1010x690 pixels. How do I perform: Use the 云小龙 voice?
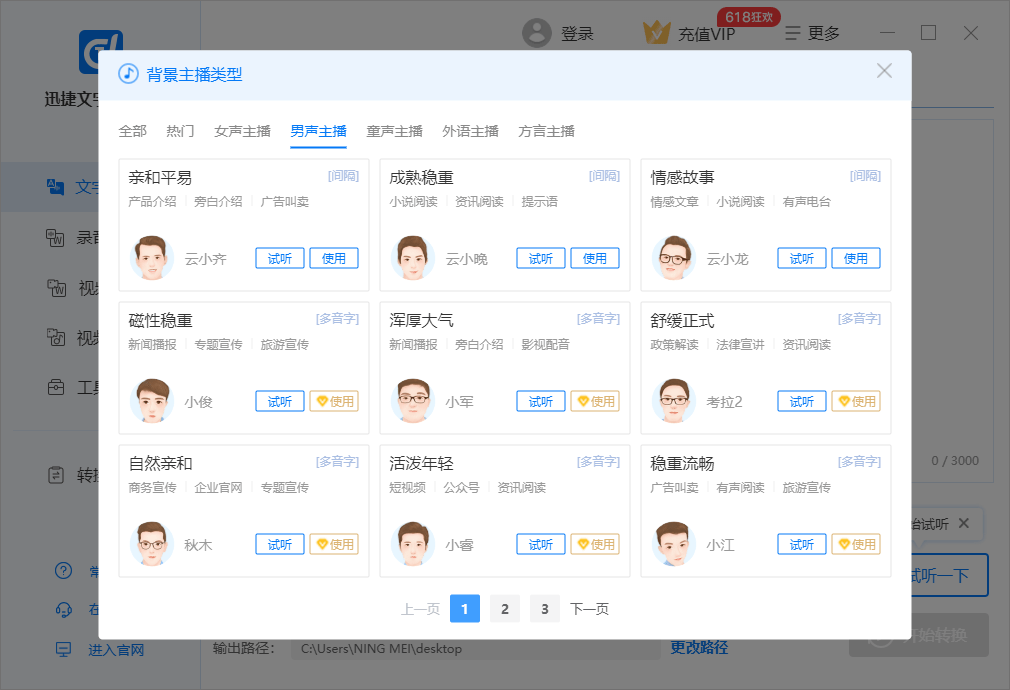tap(856, 258)
